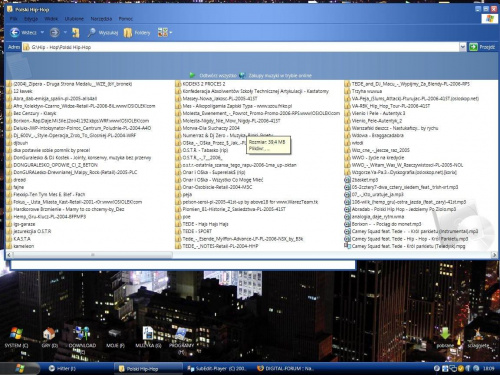This screenshot has height=375, width=500.
Task: Select the fajne folder icon
Action: coord(9,187)
